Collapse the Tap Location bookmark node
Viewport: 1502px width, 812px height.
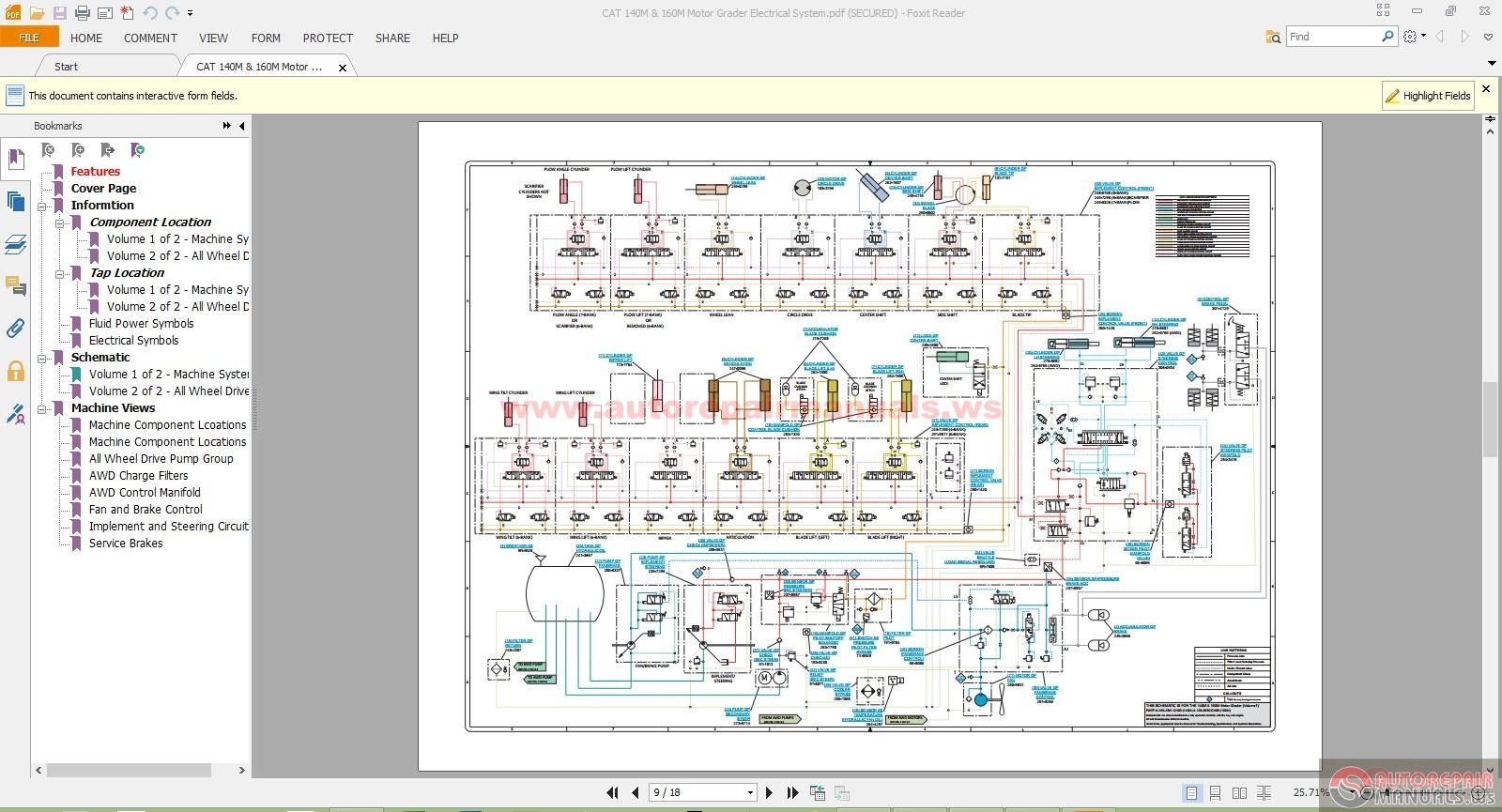(x=60, y=273)
